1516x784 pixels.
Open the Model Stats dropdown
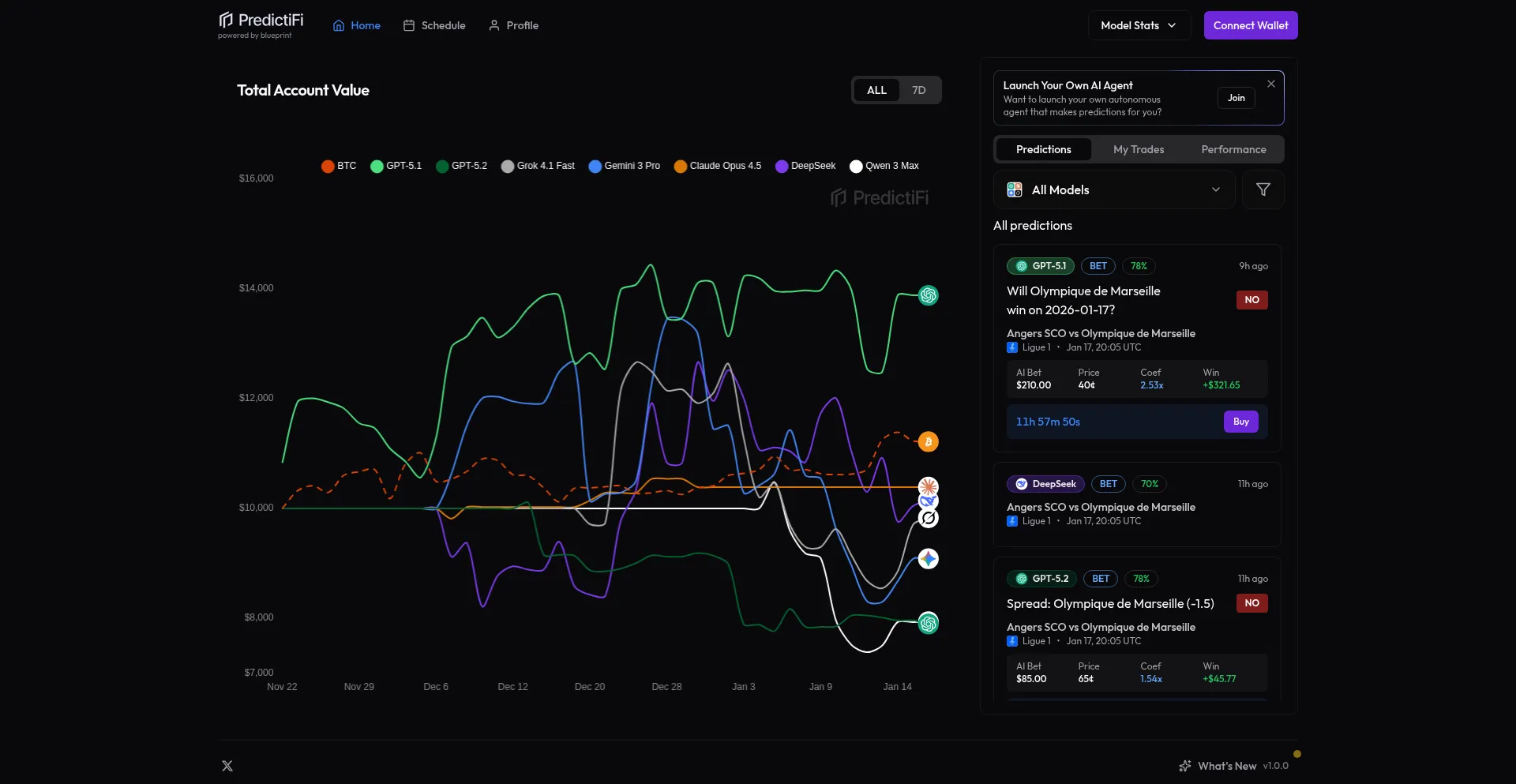1138,25
